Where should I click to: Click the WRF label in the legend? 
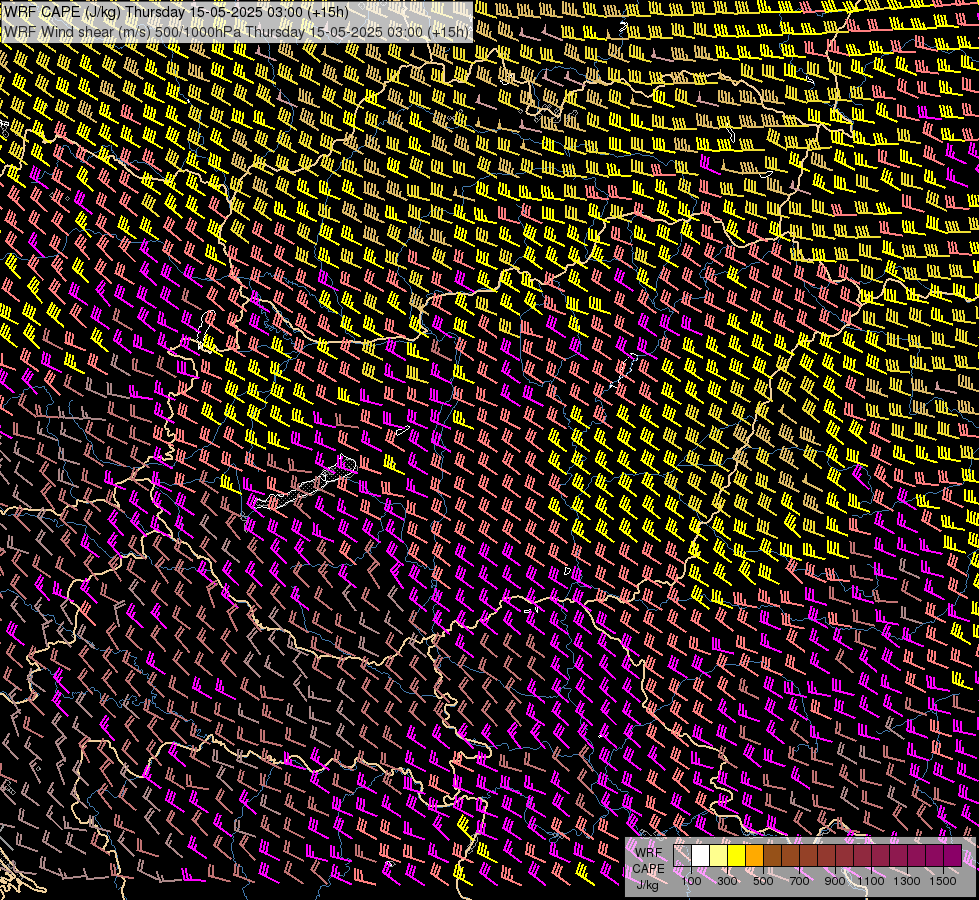tap(648, 853)
